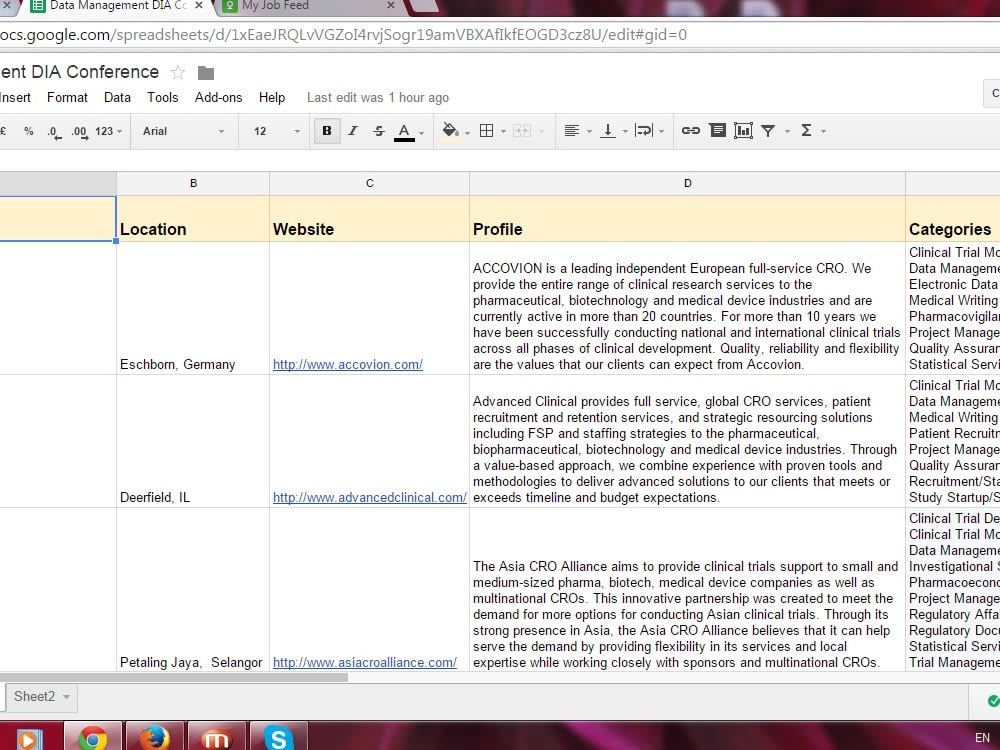
Task: Open the Sheet2 tab dropdown arrow
Action: [x=66, y=696]
